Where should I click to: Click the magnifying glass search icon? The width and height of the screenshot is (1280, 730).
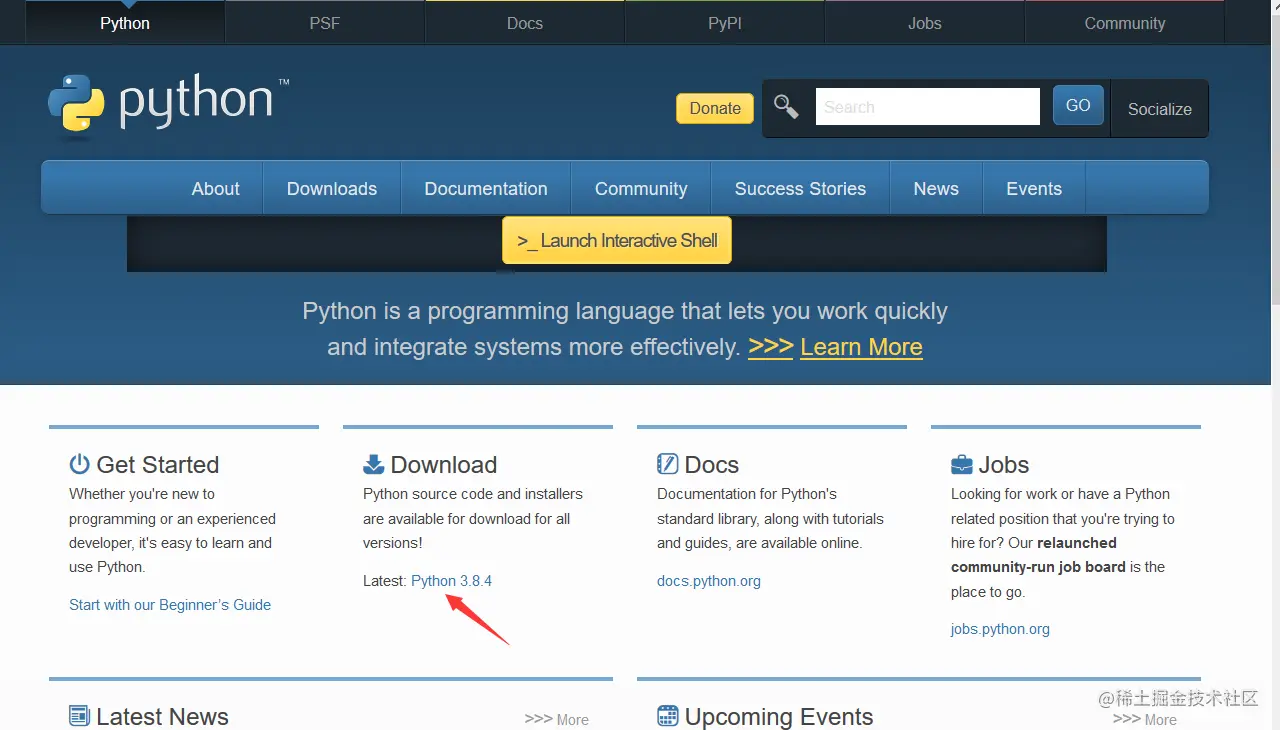coord(786,107)
